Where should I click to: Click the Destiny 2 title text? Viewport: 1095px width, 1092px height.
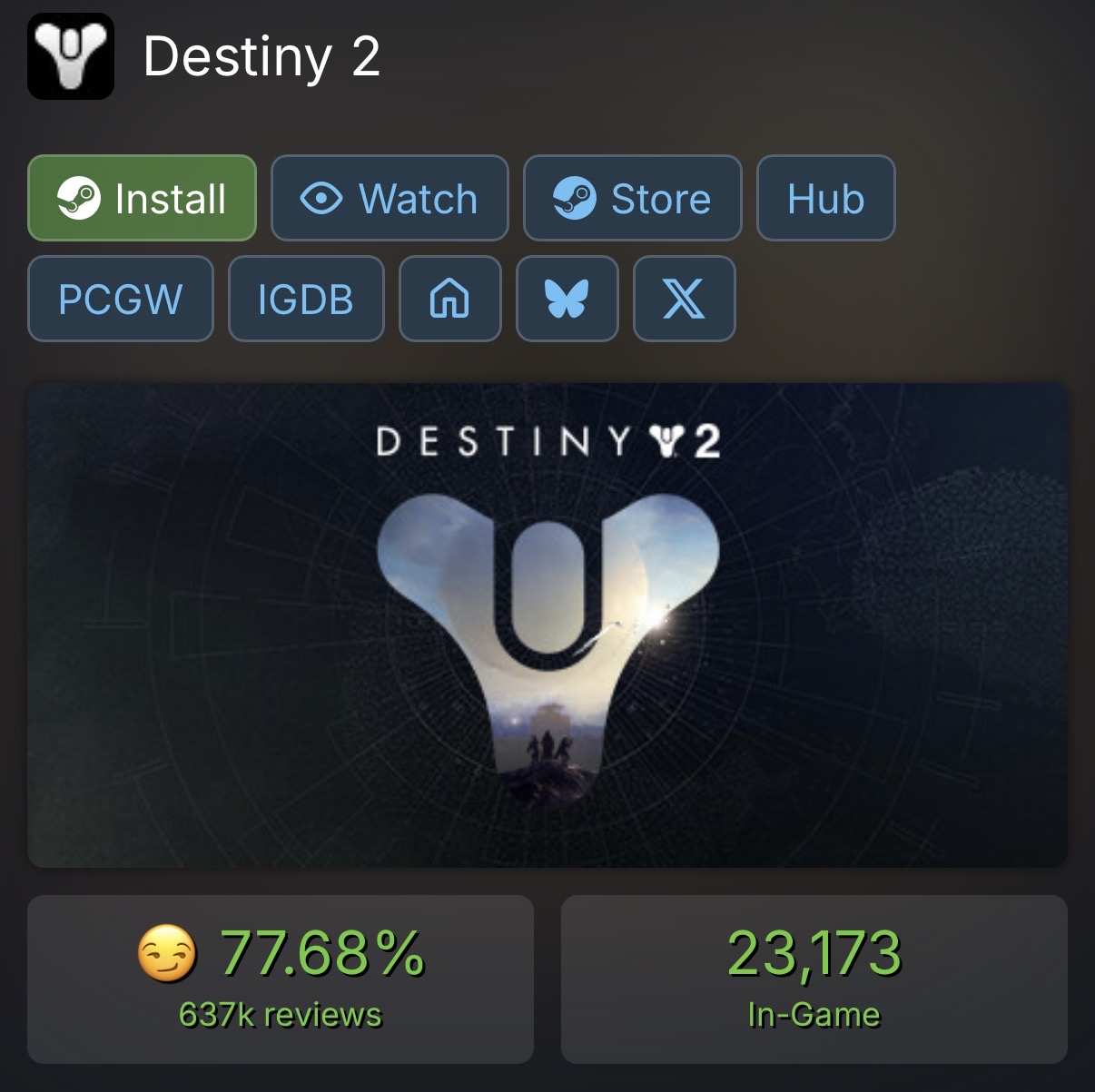point(261,56)
